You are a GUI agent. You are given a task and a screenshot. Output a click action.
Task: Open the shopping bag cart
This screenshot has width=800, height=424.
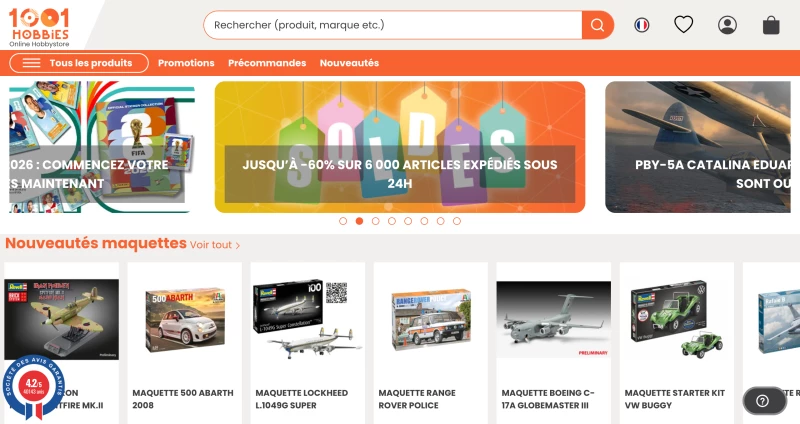point(771,25)
